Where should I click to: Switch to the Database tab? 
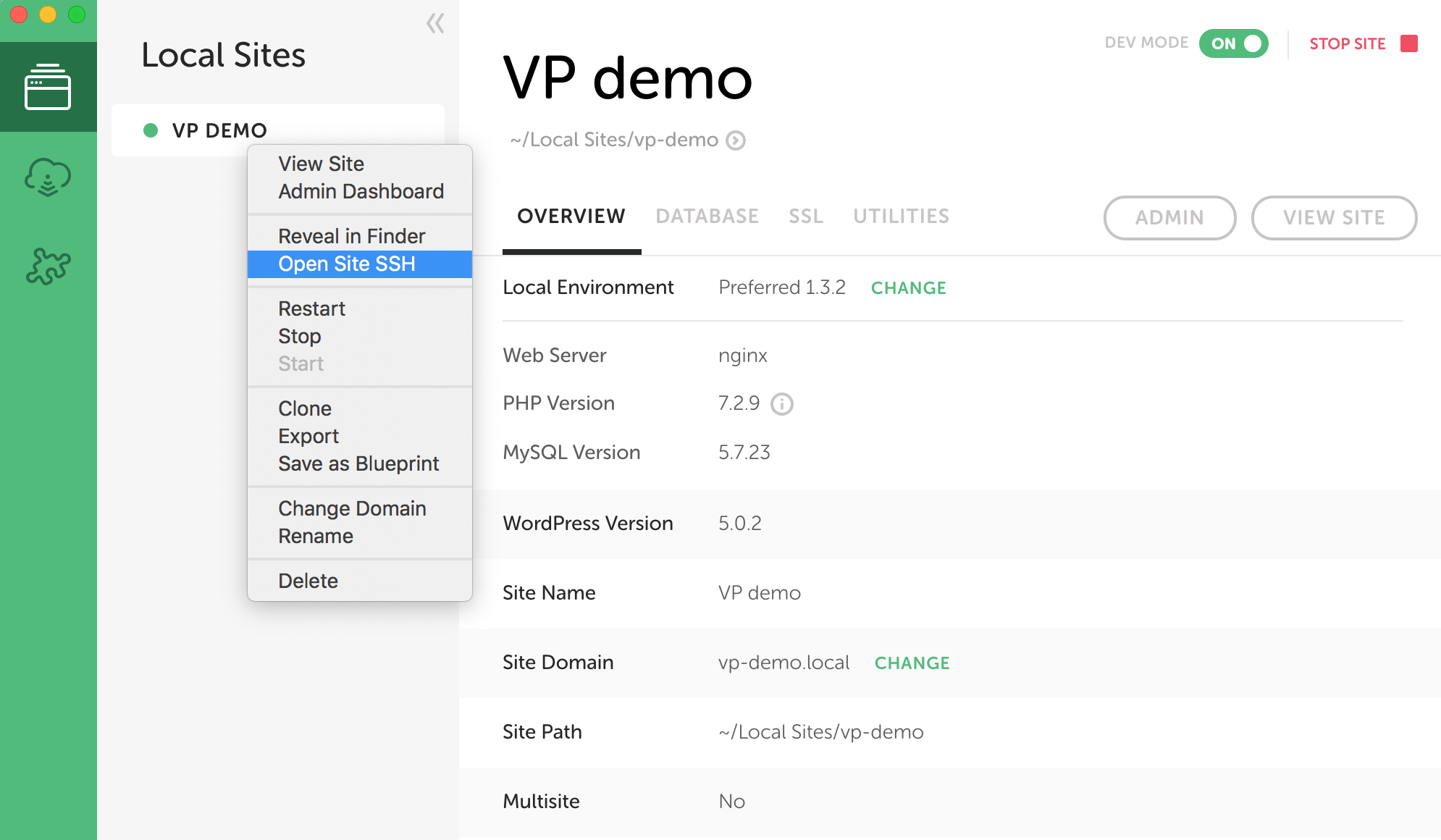[707, 217]
